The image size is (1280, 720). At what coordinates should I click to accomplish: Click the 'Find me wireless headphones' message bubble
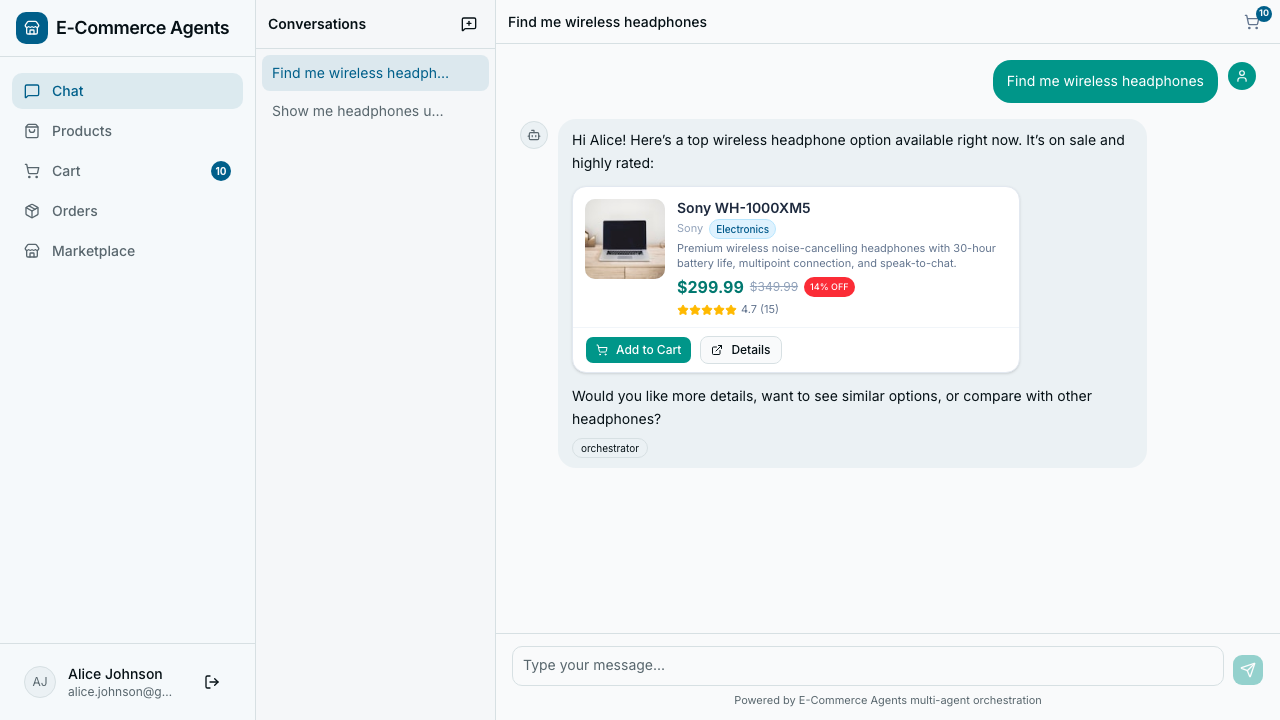click(1105, 81)
